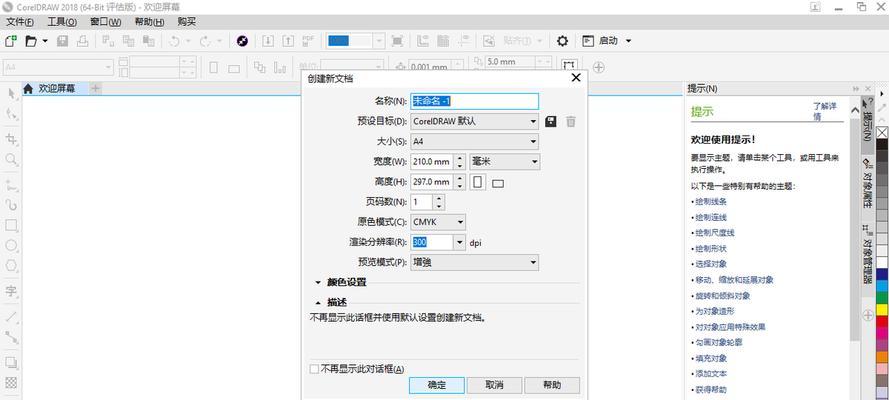This screenshot has width=889, height=400.
Task: Click the full-screen preview icon
Action: 397,41
